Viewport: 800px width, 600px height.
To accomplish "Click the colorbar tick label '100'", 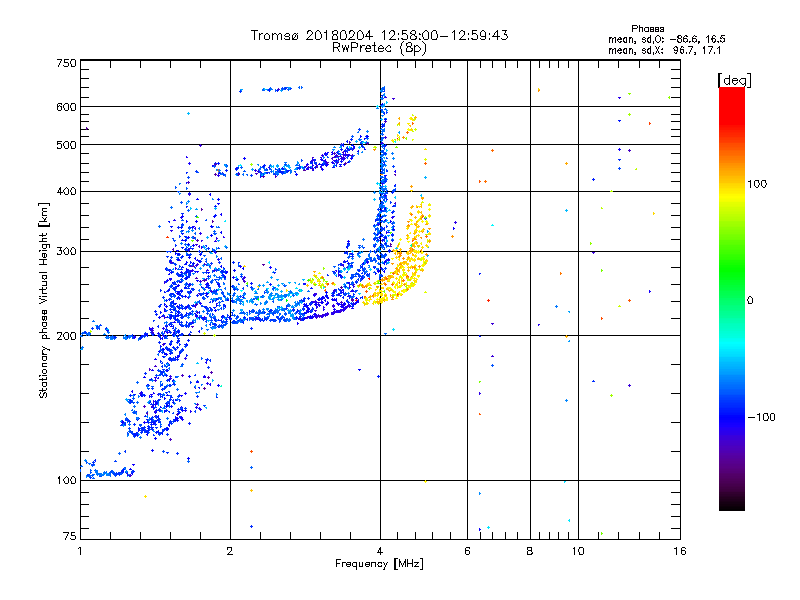I will pos(757,184).
